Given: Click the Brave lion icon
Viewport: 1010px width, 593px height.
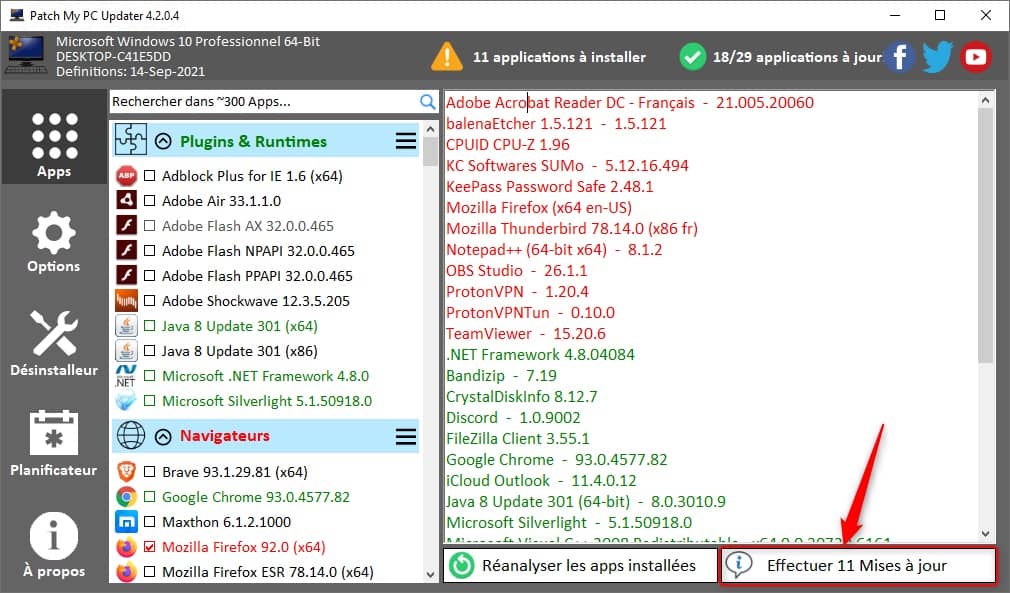Looking at the screenshot, I should (x=126, y=472).
